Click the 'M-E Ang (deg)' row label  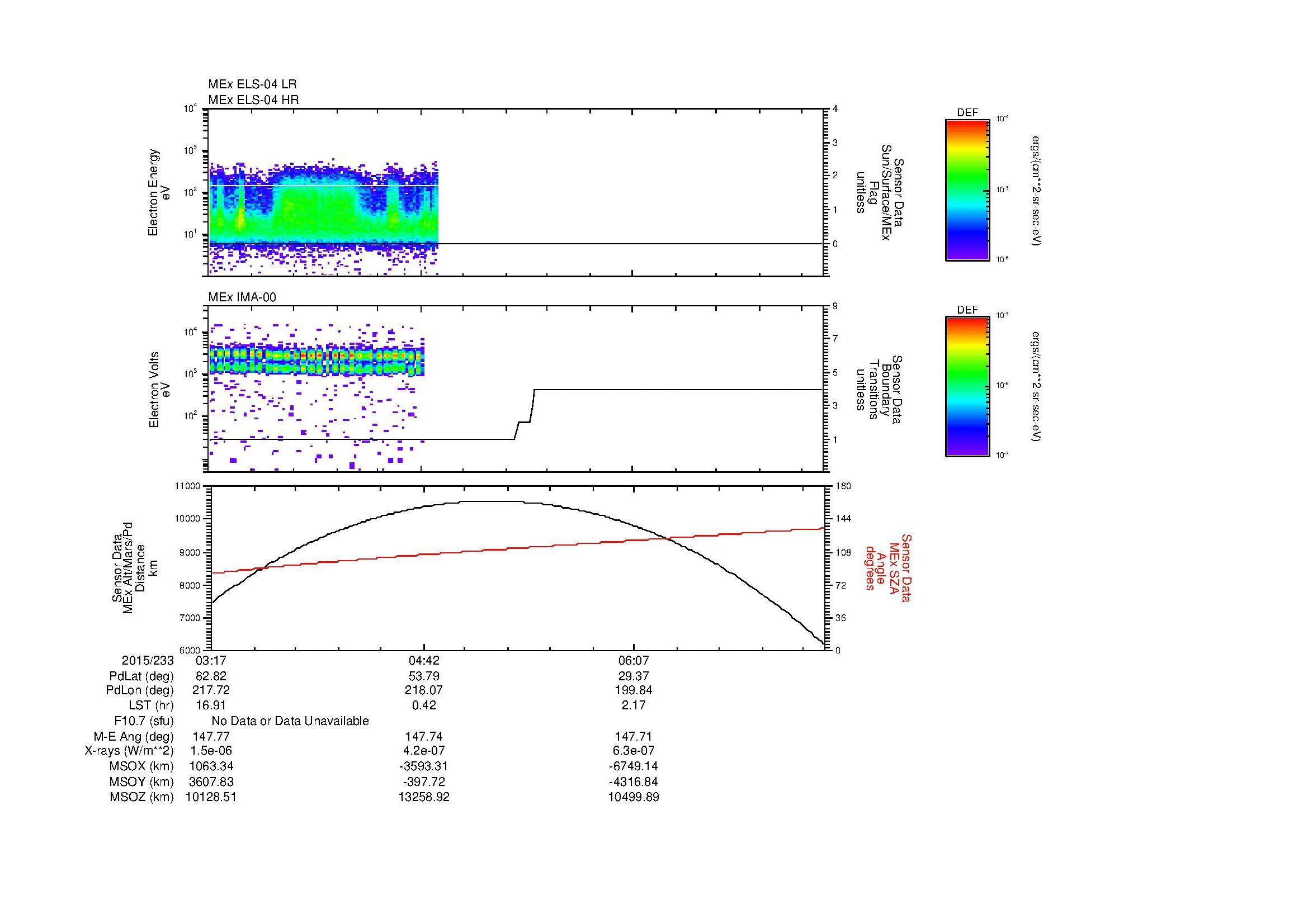pos(134,736)
